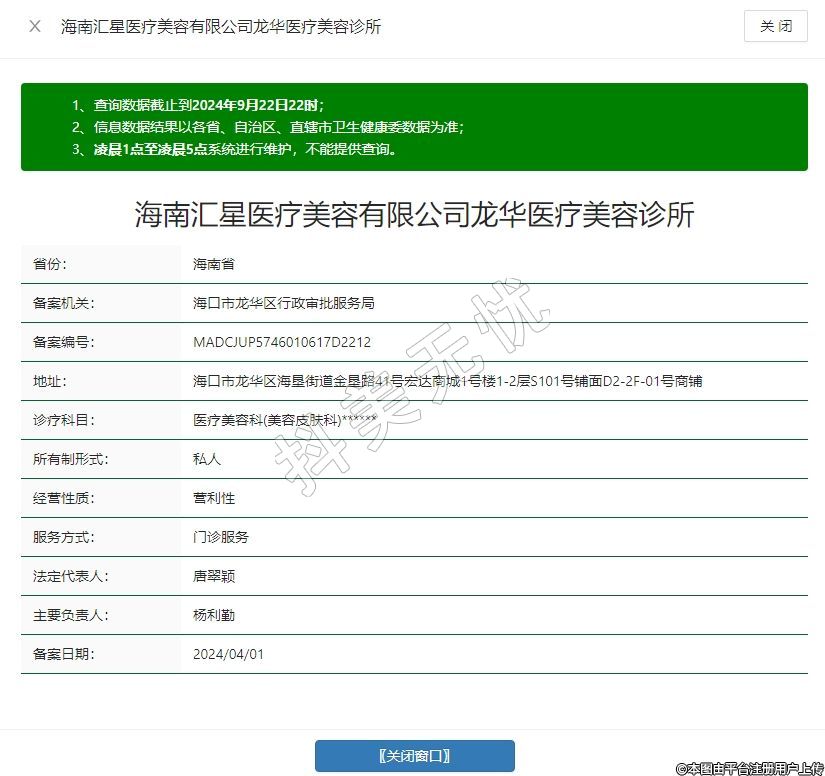Click the blue 【关闭窗口】 button

coord(414,756)
